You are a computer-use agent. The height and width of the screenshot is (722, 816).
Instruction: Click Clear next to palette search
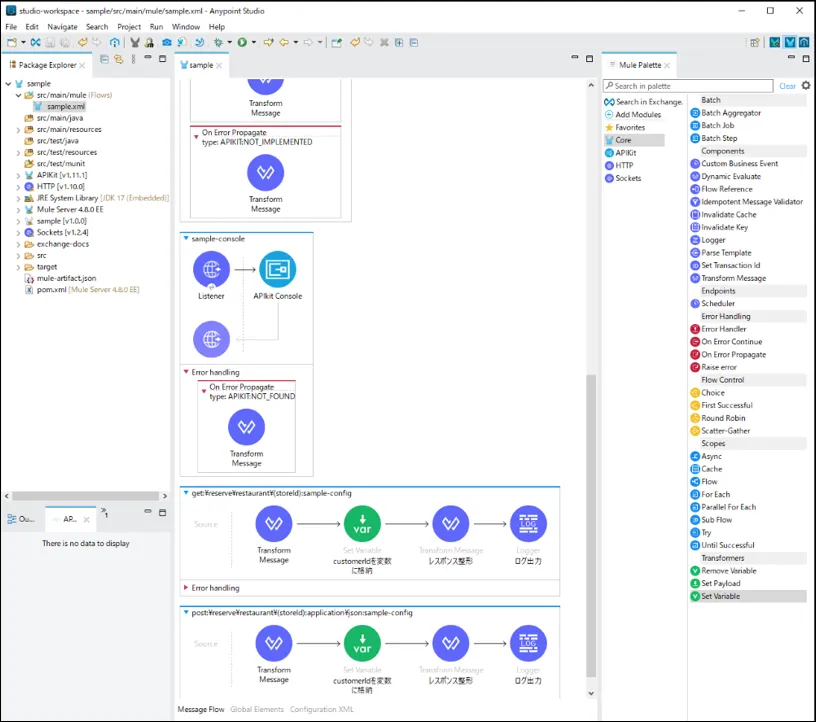point(787,86)
